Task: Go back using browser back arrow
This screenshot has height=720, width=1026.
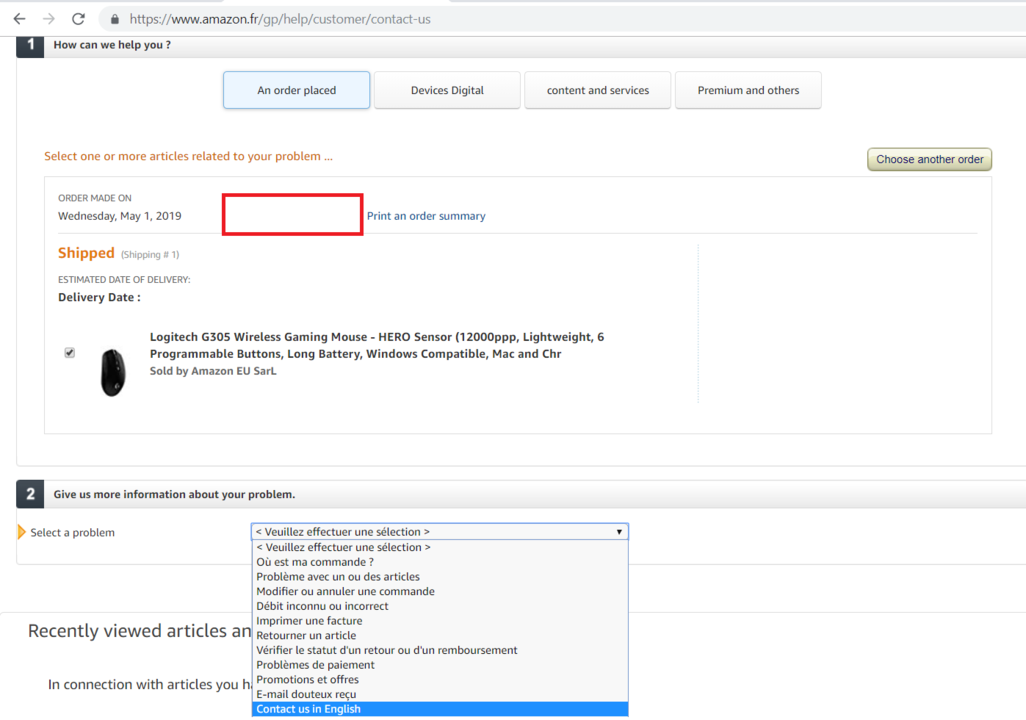Action: (x=19, y=19)
